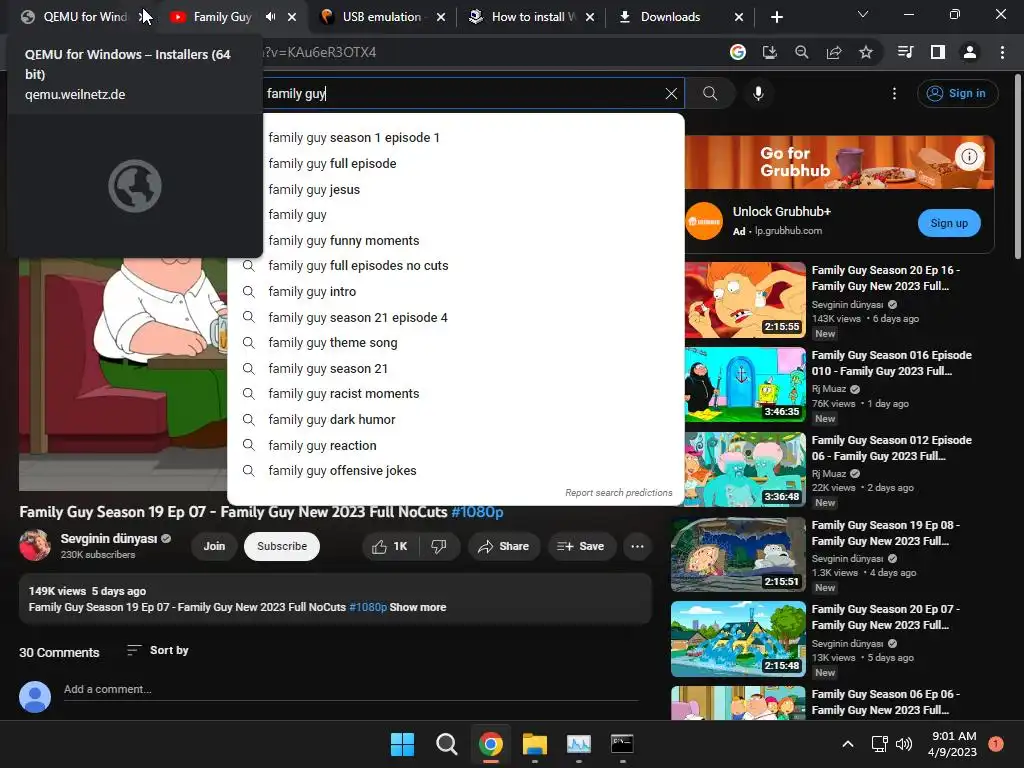Open the ad info icon on Grubhub banner
1024x768 pixels.
970,156
